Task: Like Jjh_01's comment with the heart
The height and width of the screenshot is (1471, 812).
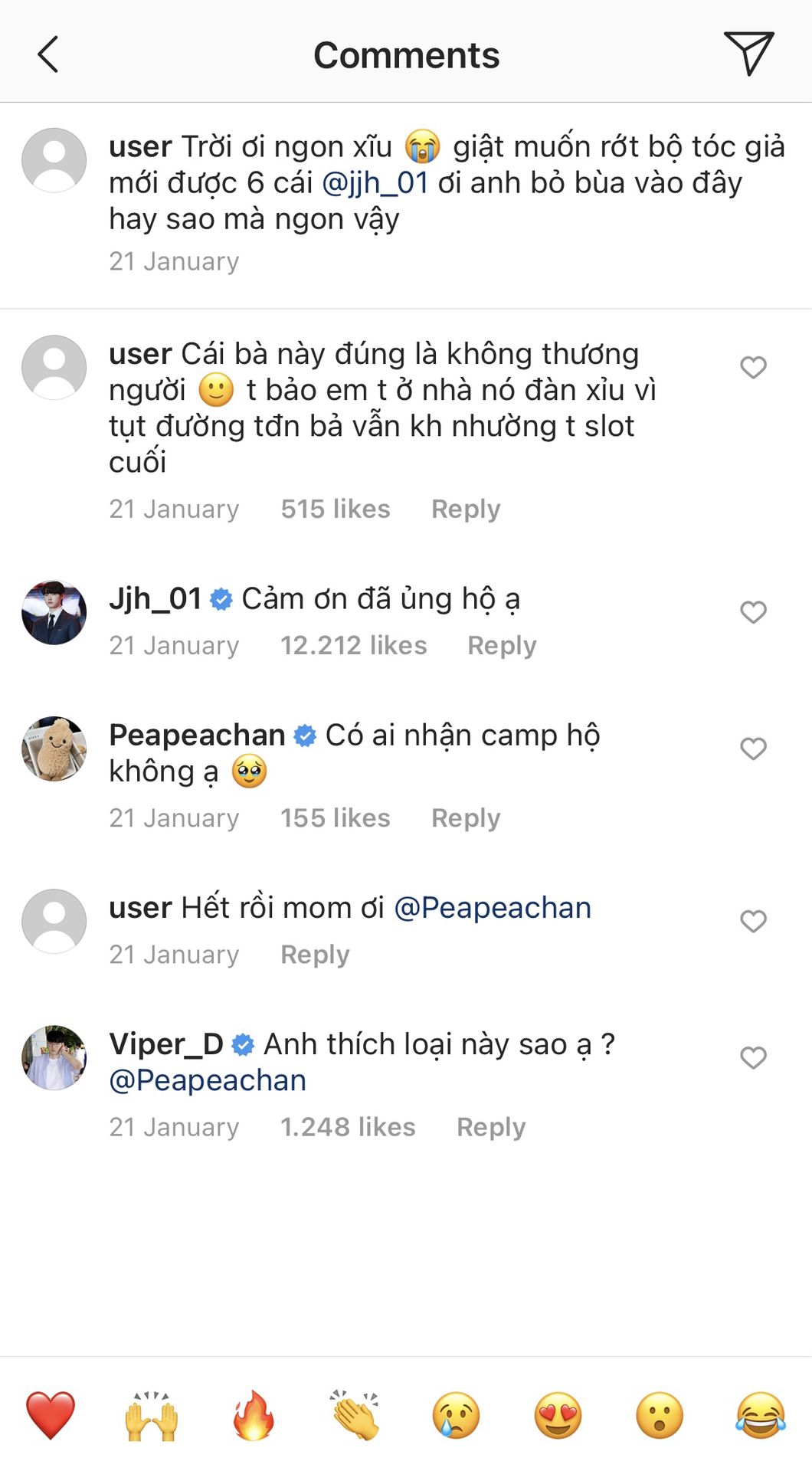Action: point(753,612)
